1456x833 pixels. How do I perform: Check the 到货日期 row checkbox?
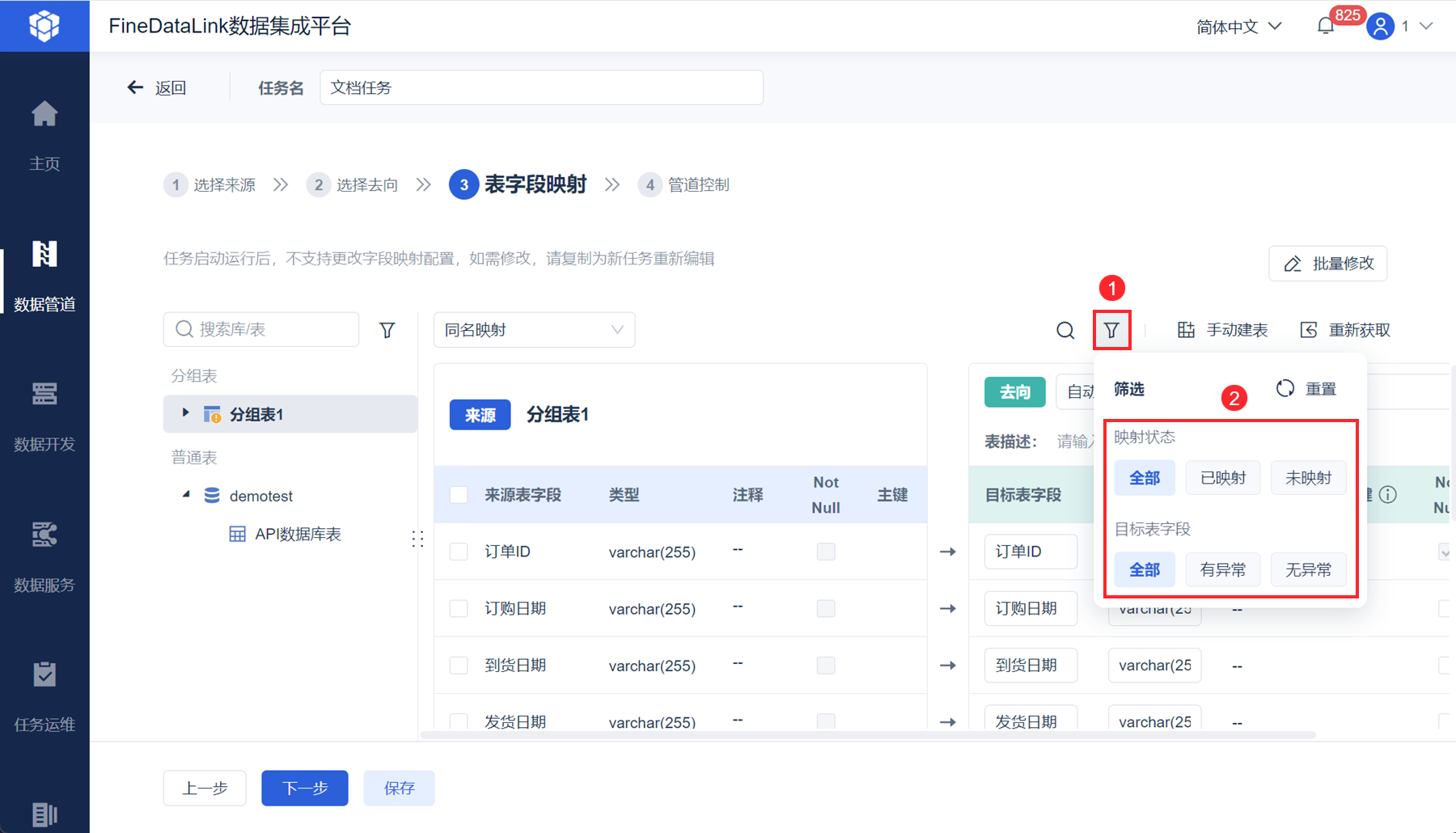[459, 665]
